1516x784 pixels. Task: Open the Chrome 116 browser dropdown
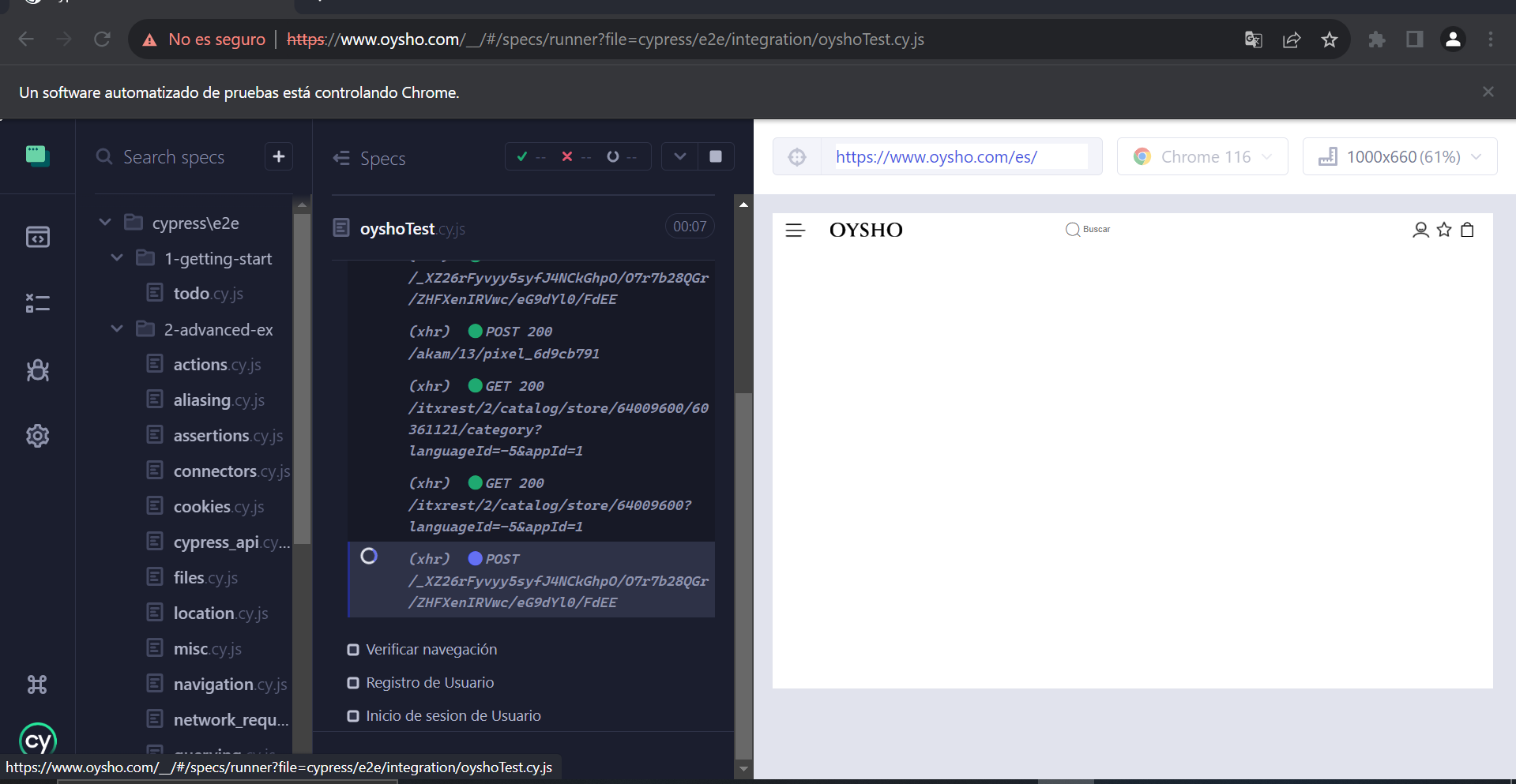click(x=1202, y=156)
